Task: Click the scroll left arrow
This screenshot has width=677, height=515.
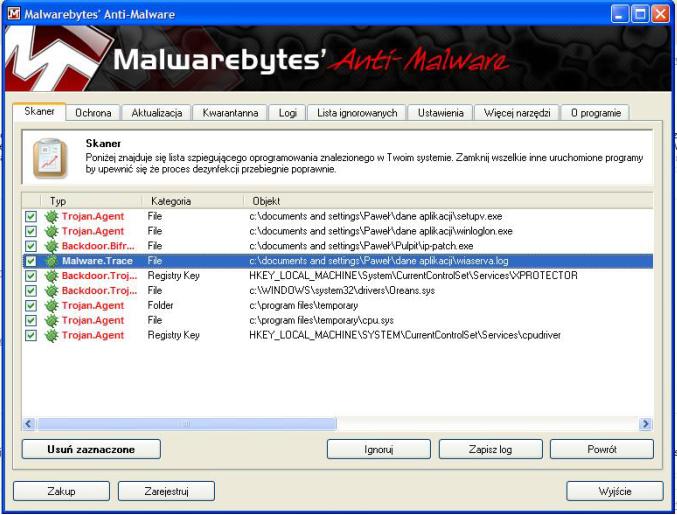Action: point(29,424)
